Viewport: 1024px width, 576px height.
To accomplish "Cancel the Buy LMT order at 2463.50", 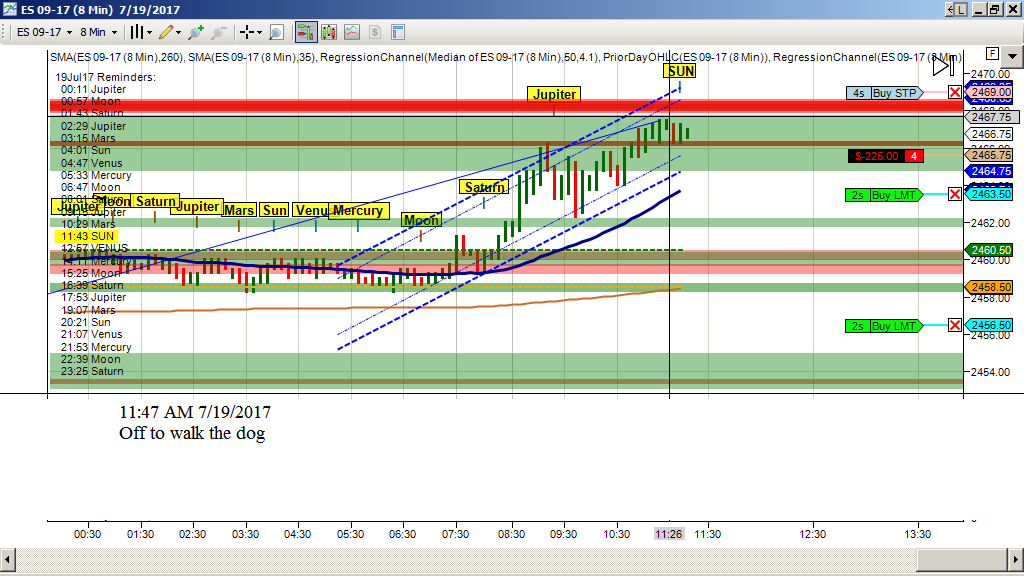I will 955,195.
